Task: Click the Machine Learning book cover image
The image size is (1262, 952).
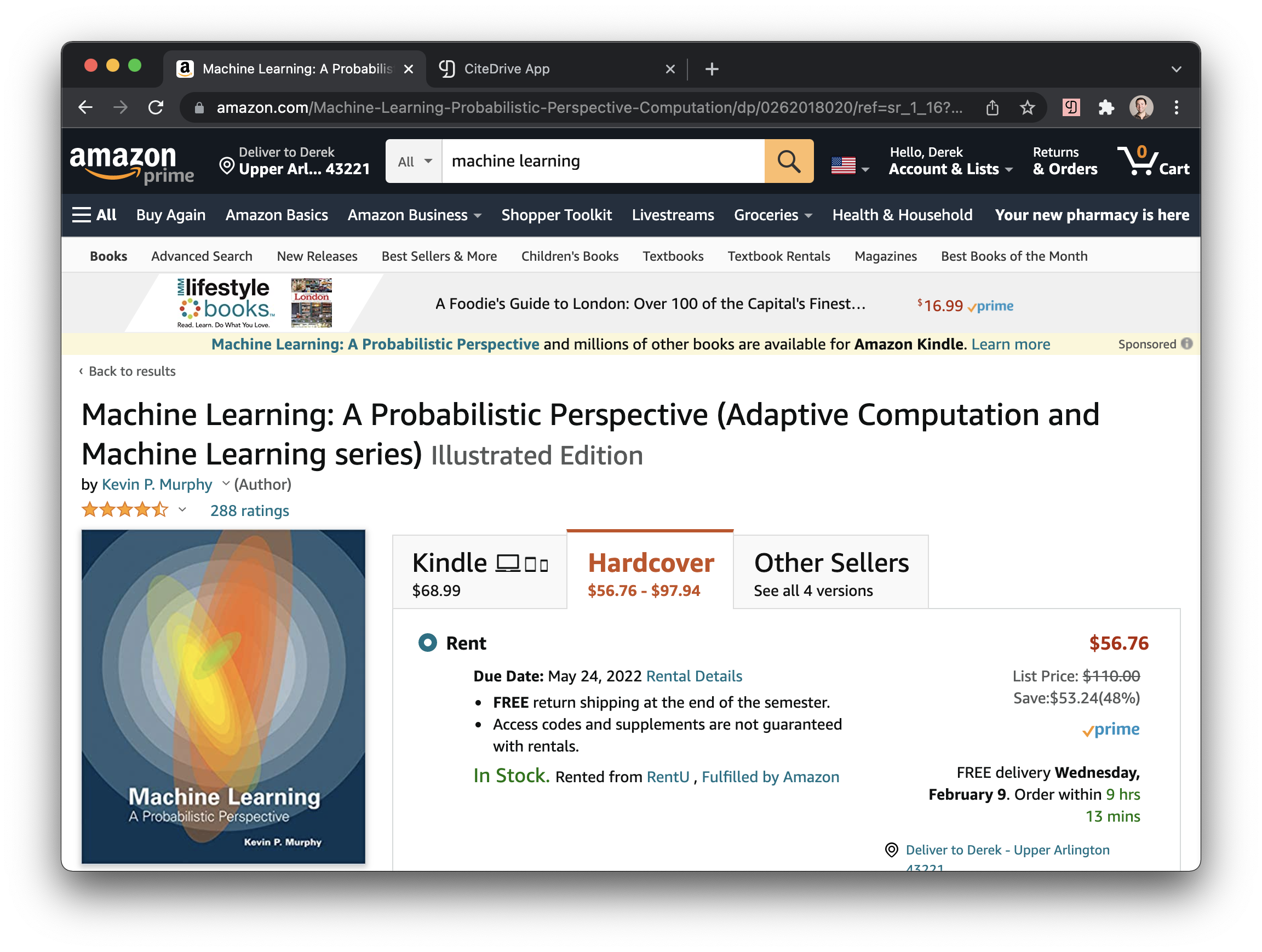Action: (x=223, y=696)
